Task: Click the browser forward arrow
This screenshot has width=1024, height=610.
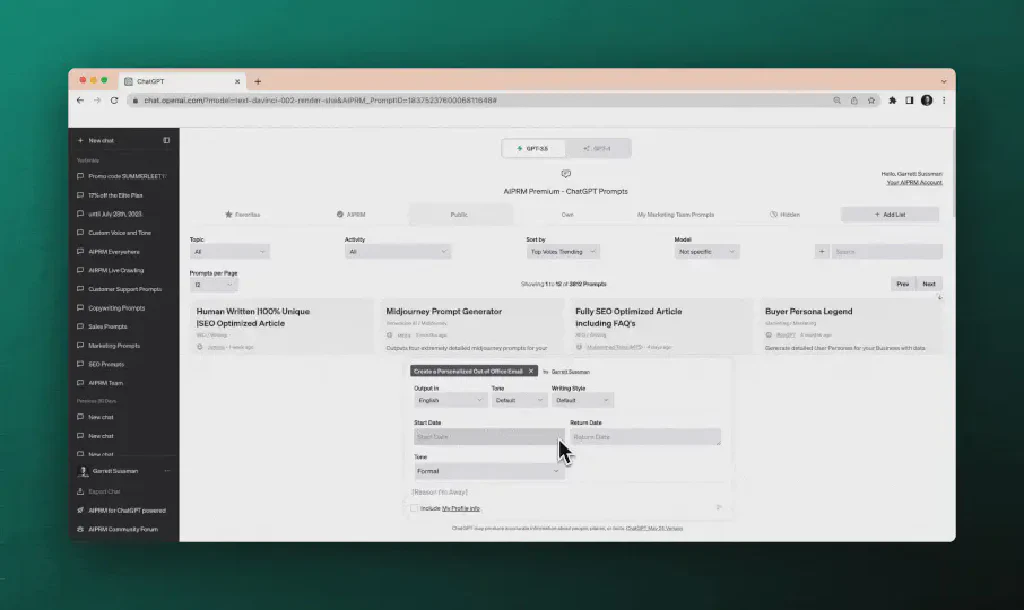Action: 97,101
